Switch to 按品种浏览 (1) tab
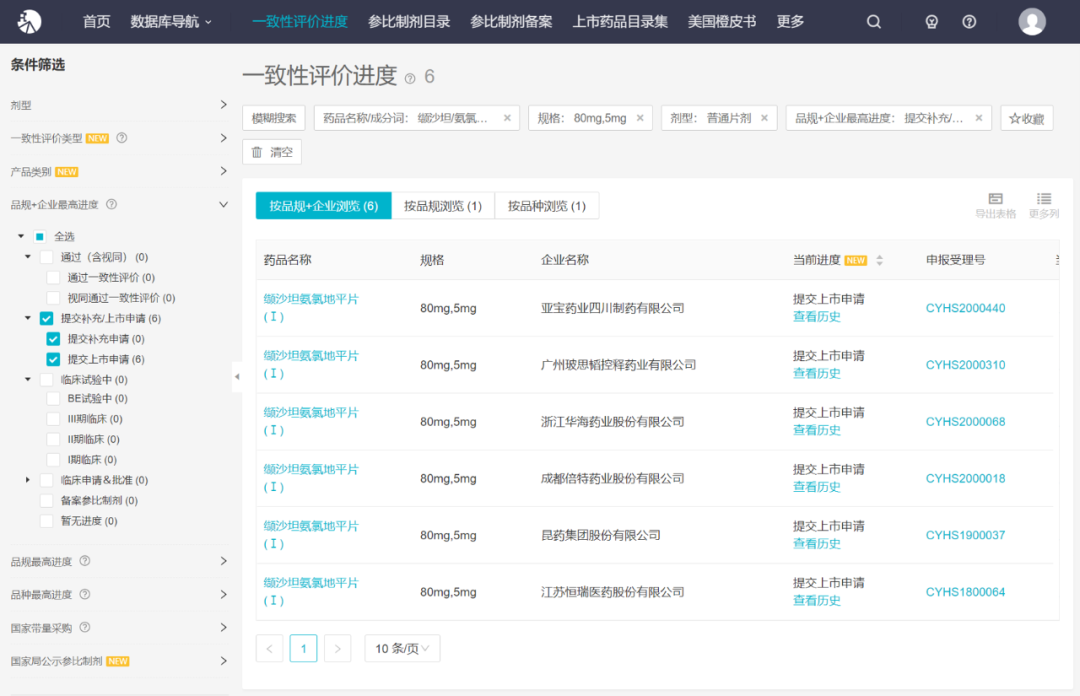1080x696 pixels. [x=547, y=206]
